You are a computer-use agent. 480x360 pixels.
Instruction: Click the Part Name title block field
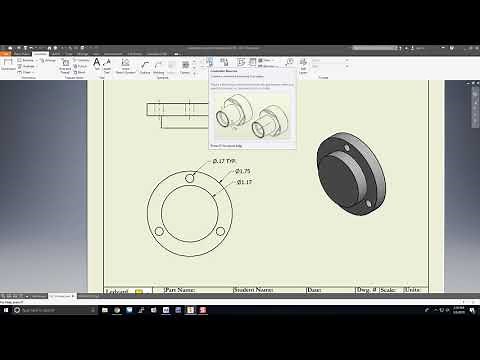click(x=179, y=290)
